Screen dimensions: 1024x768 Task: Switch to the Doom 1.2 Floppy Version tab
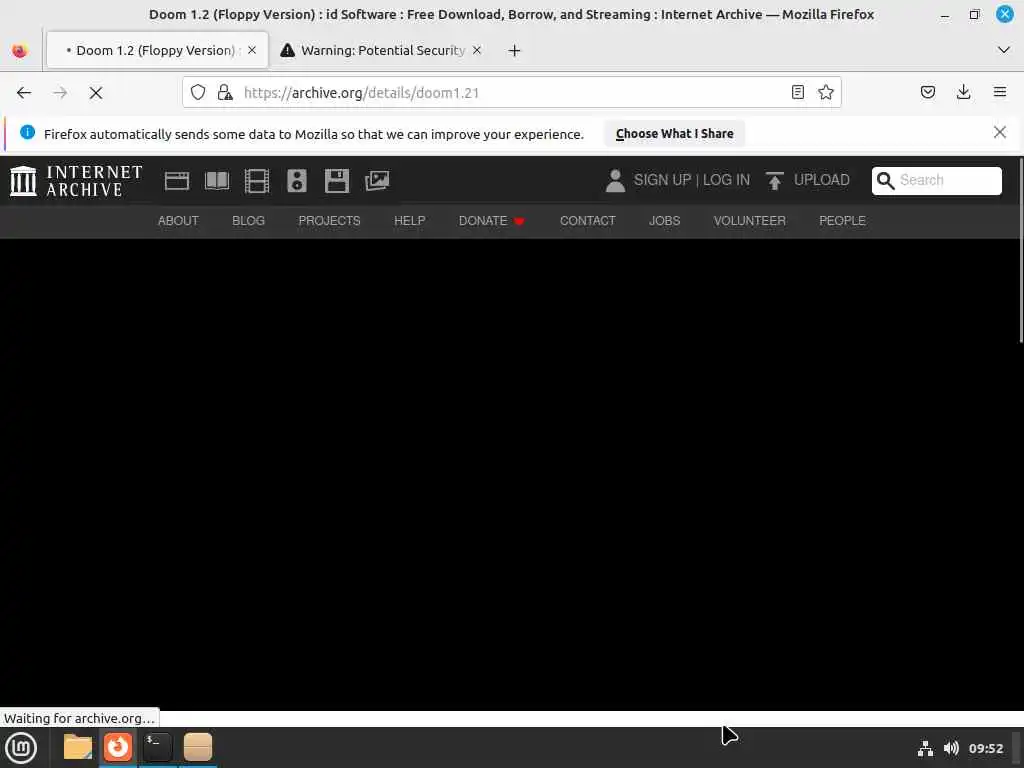coord(157,50)
